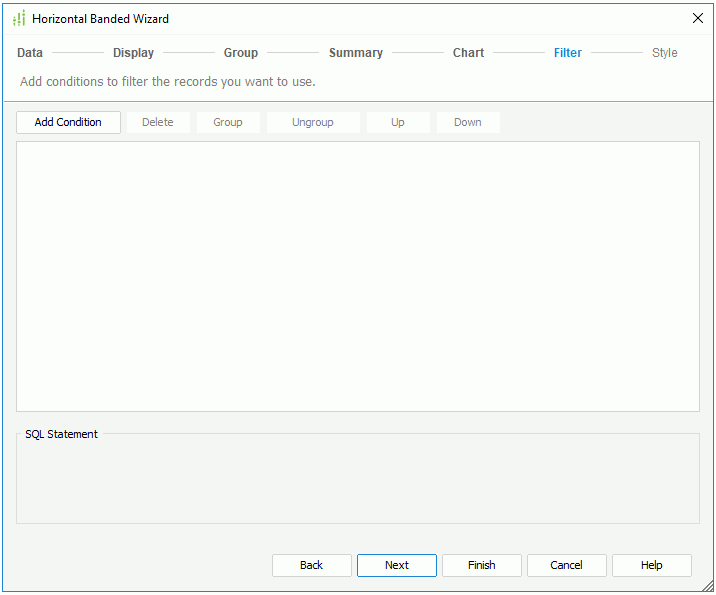The width and height of the screenshot is (716, 595).
Task: Click the 'Horizontal Banded Wizard' title text
Action: pos(100,19)
